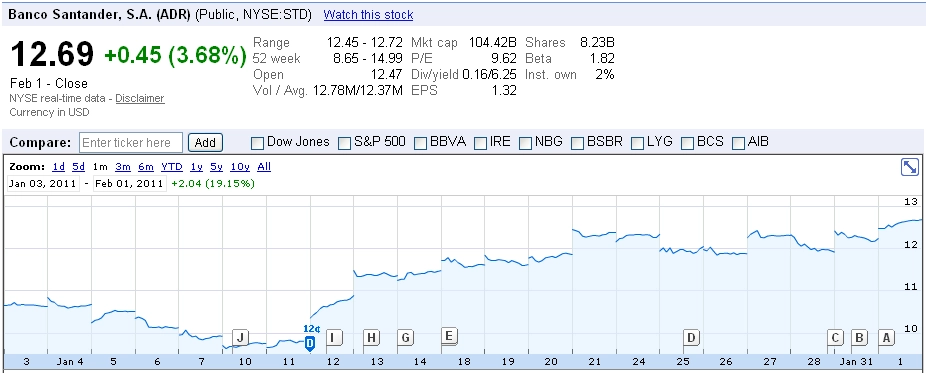The width and height of the screenshot is (926, 373).
Task: Open news flag C on the chart
Action: [x=834, y=337]
